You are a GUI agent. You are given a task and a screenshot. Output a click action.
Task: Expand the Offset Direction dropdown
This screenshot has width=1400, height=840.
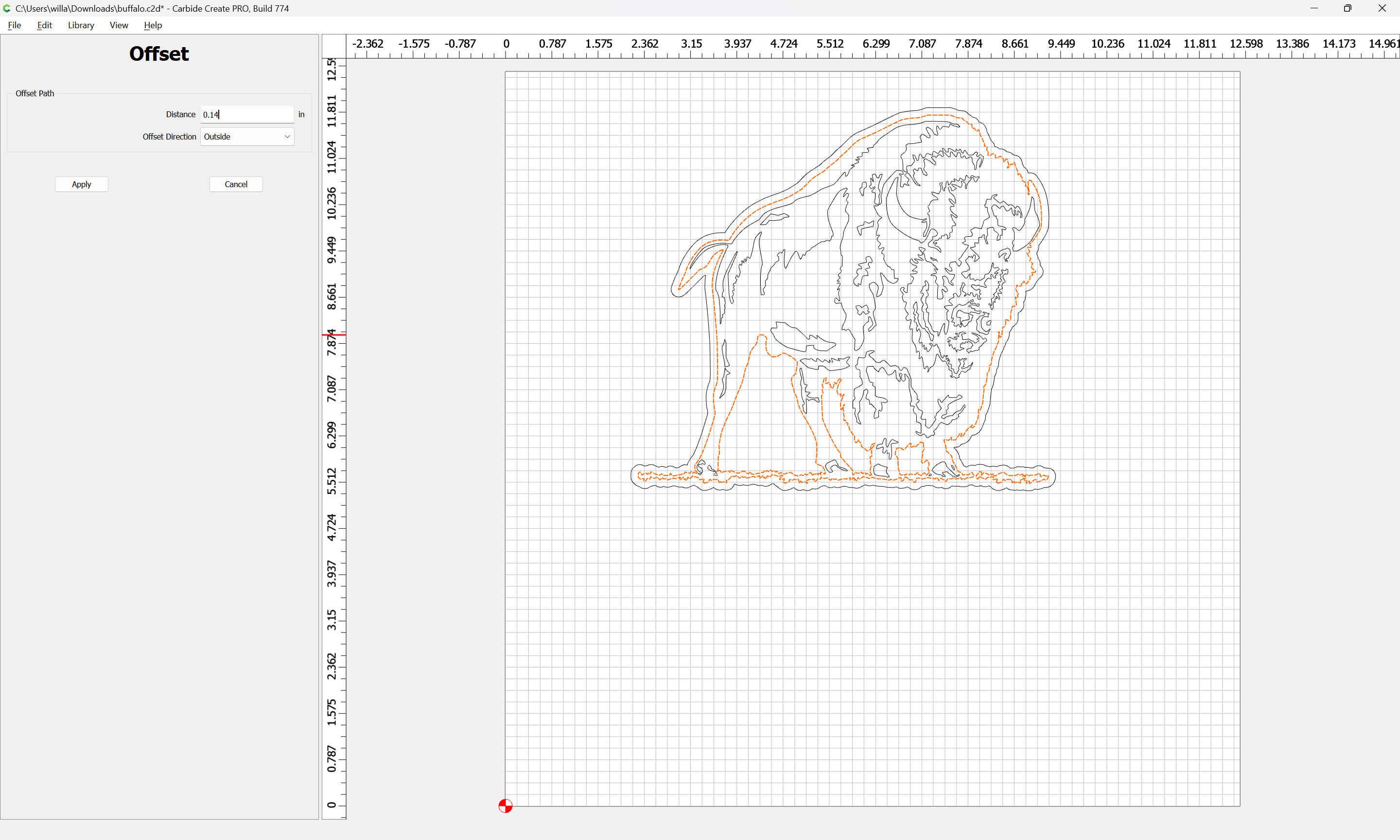(247, 137)
